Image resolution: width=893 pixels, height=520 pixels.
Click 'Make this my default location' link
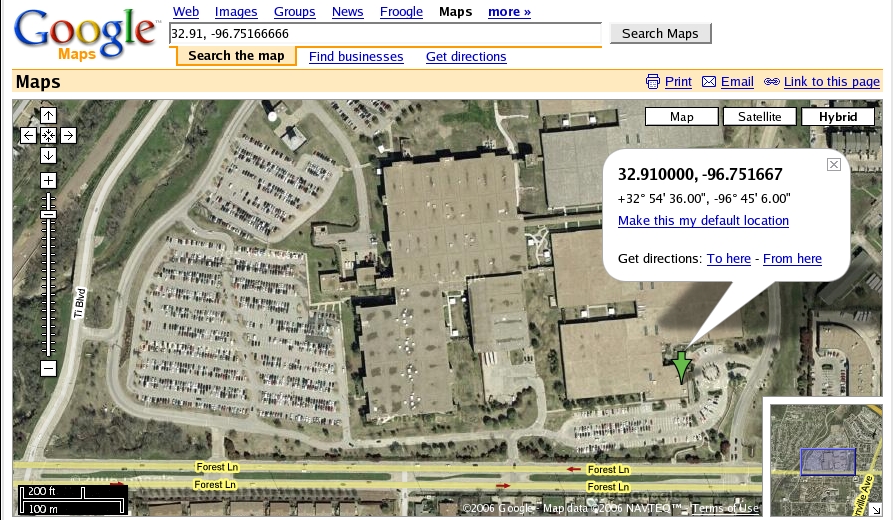(703, 221)
